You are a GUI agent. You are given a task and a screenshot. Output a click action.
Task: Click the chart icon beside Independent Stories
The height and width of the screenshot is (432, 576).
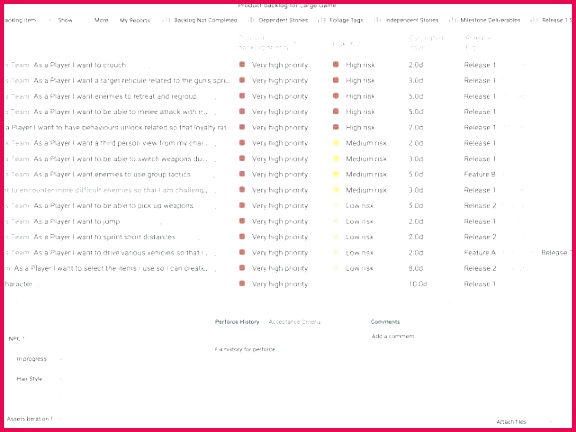(377, 20)
